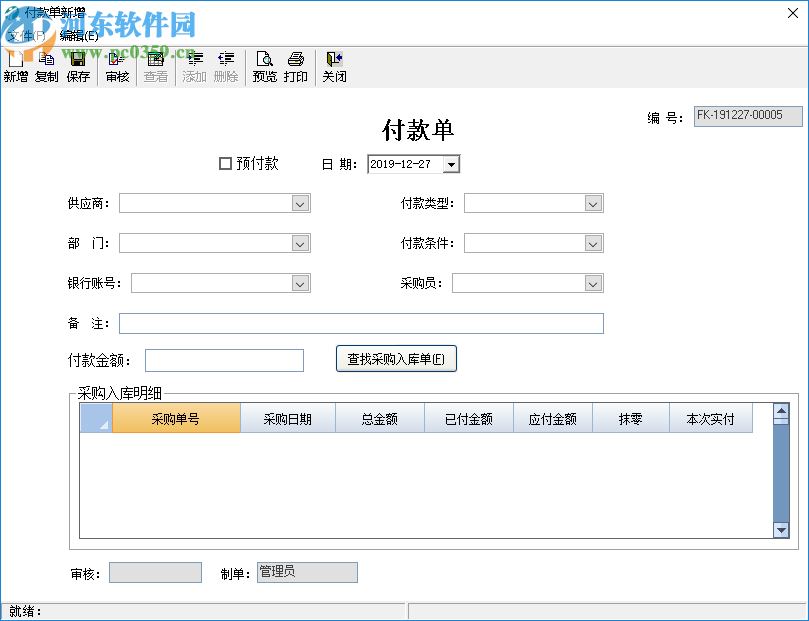809x621 pixels.
Task: Expand the 付款类型 payment type dropdown
Action: 594,203
